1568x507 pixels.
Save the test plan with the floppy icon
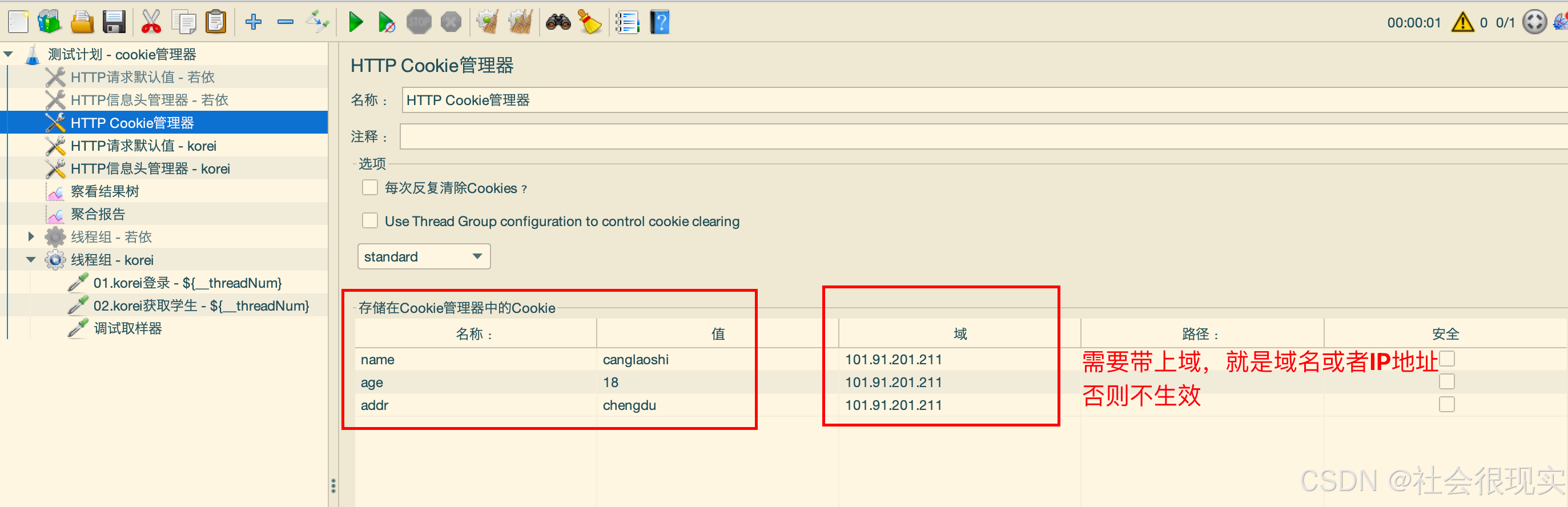(x=114, y=22)
